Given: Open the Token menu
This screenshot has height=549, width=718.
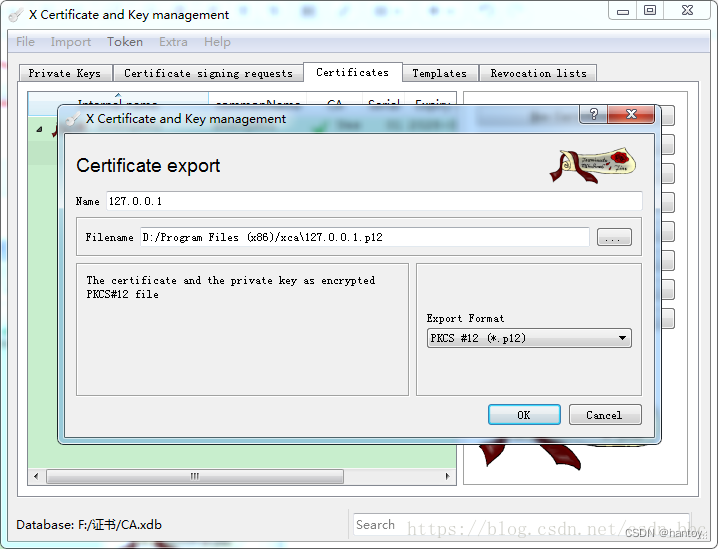Looking at the screenshot, I should 125,42.
